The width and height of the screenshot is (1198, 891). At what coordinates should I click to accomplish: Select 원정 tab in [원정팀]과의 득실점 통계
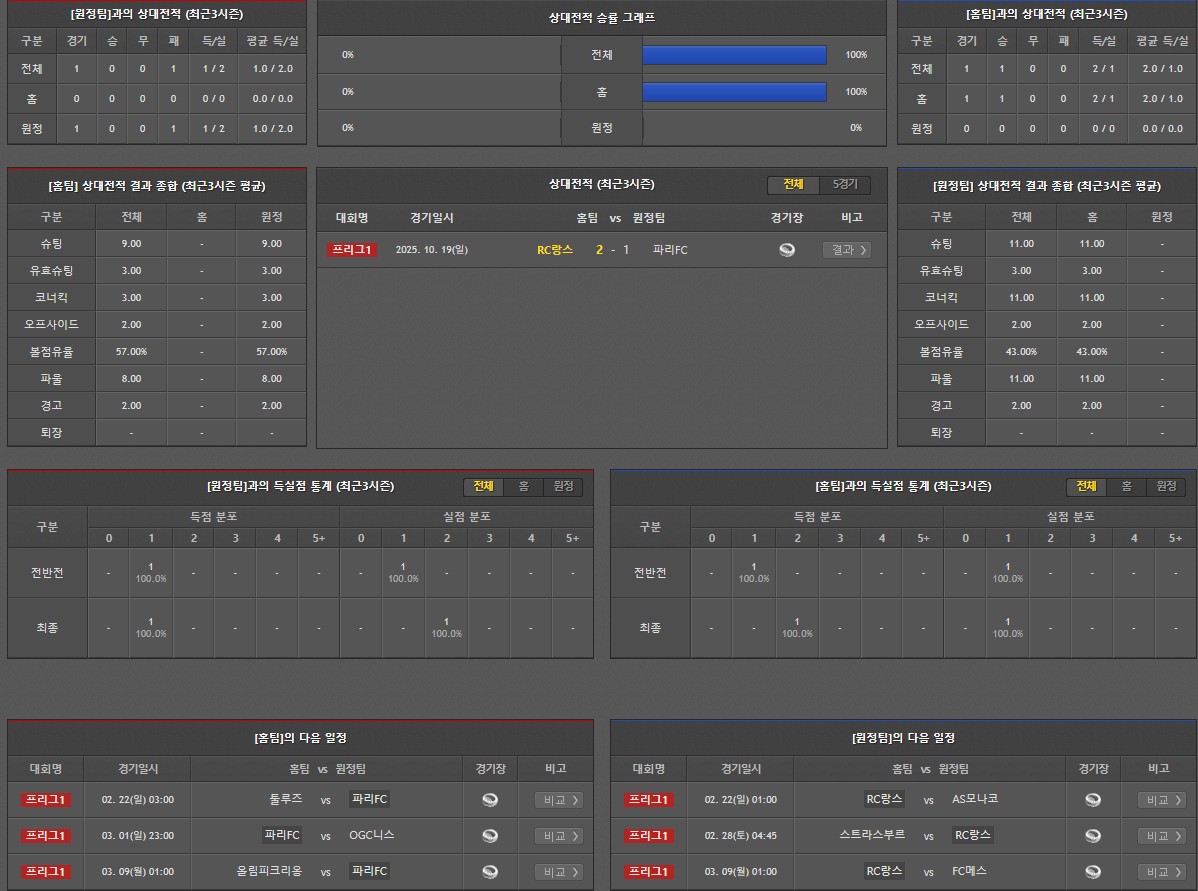[x=563, y=486]
